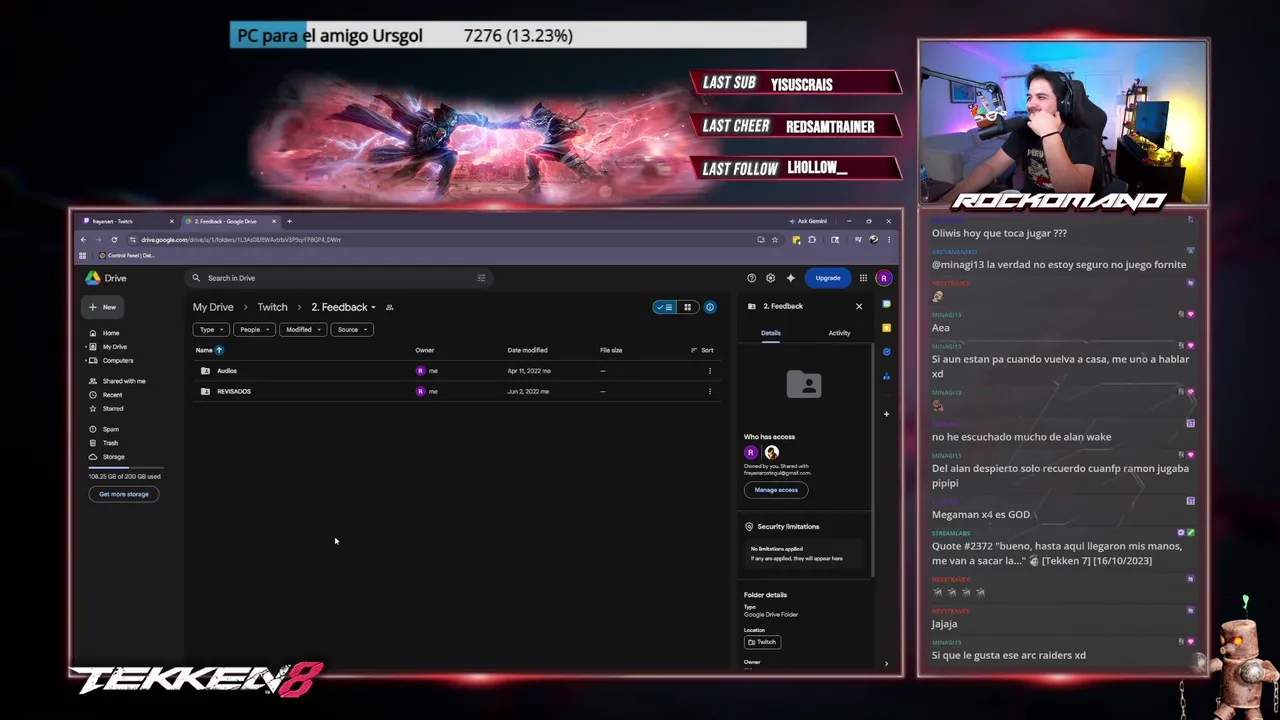Screen dimensions: 1280x720
Task: Toggle the view details info button
Action: (x=710, y=307)
